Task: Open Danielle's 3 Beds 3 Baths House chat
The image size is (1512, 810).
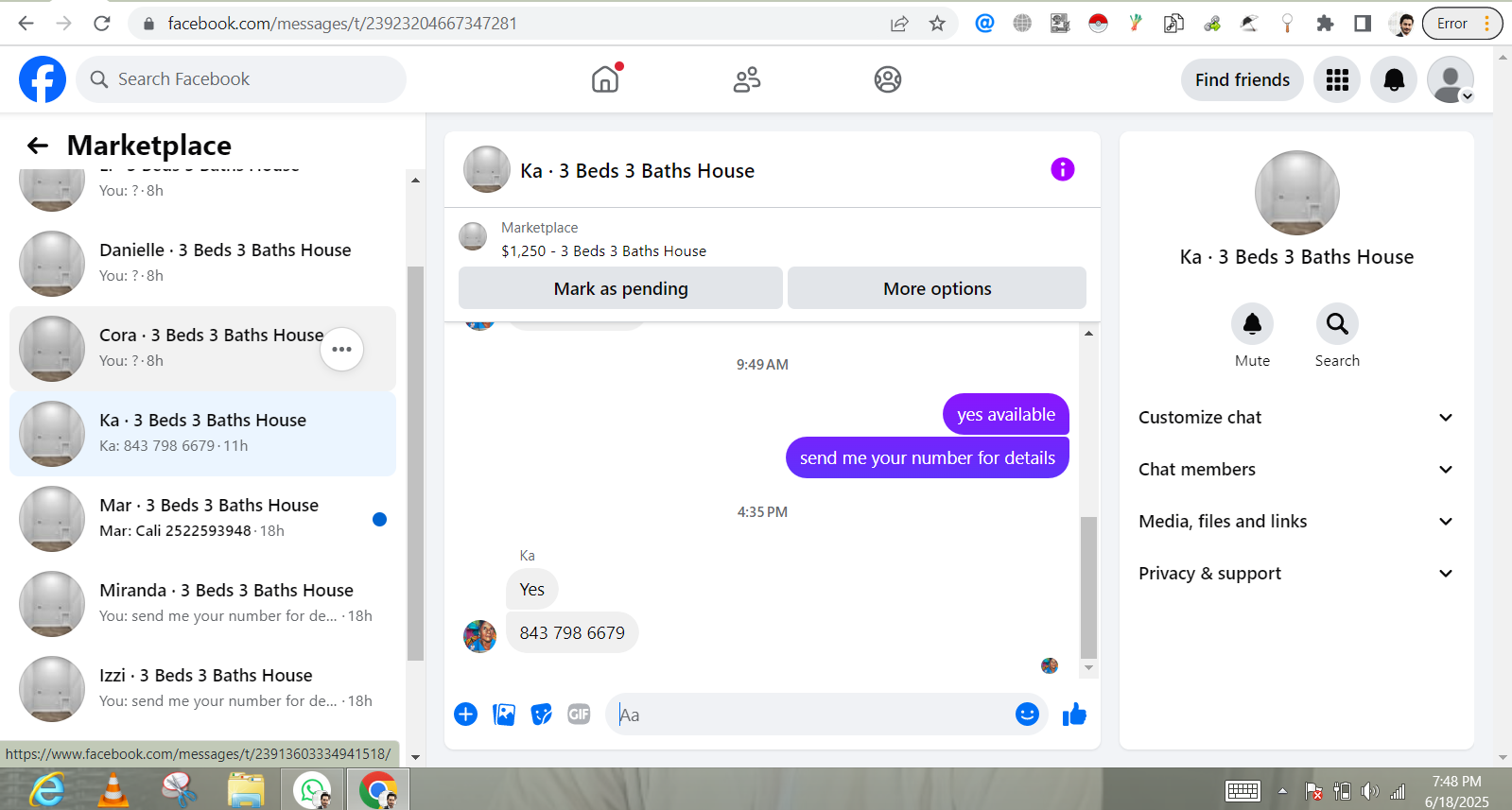Action: point(202,264)
